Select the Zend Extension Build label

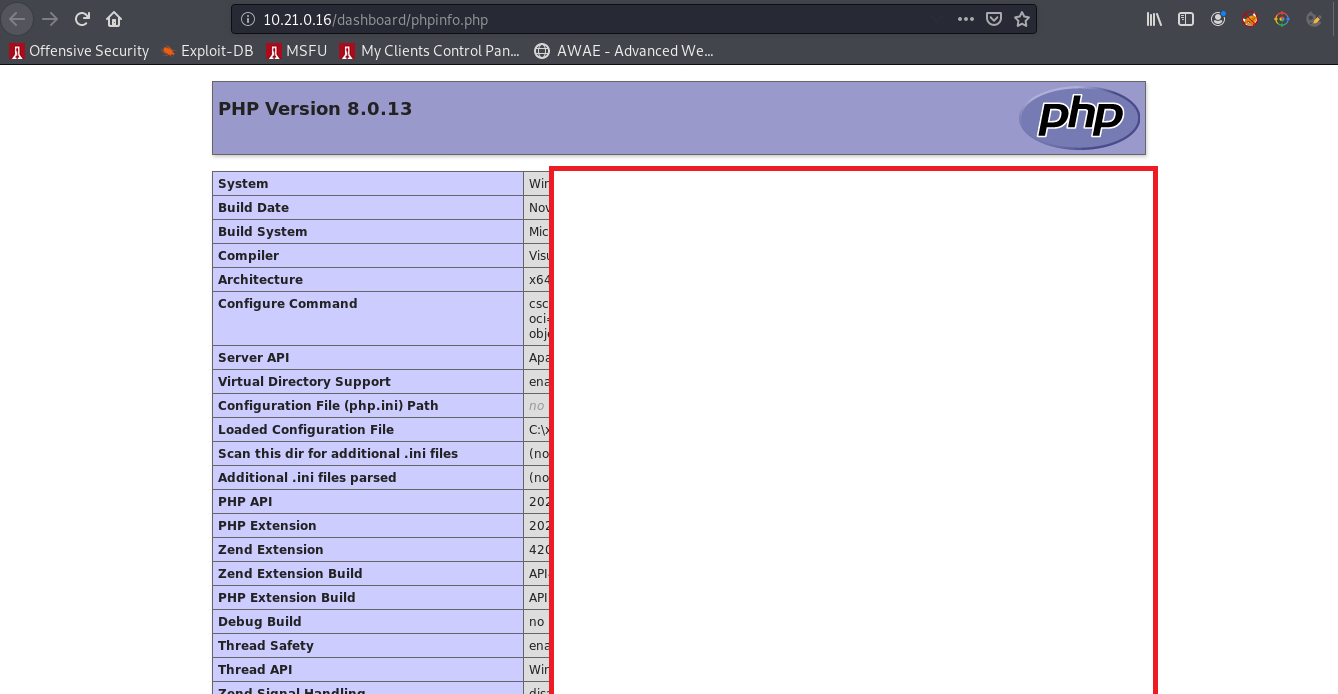pos(290,574)
